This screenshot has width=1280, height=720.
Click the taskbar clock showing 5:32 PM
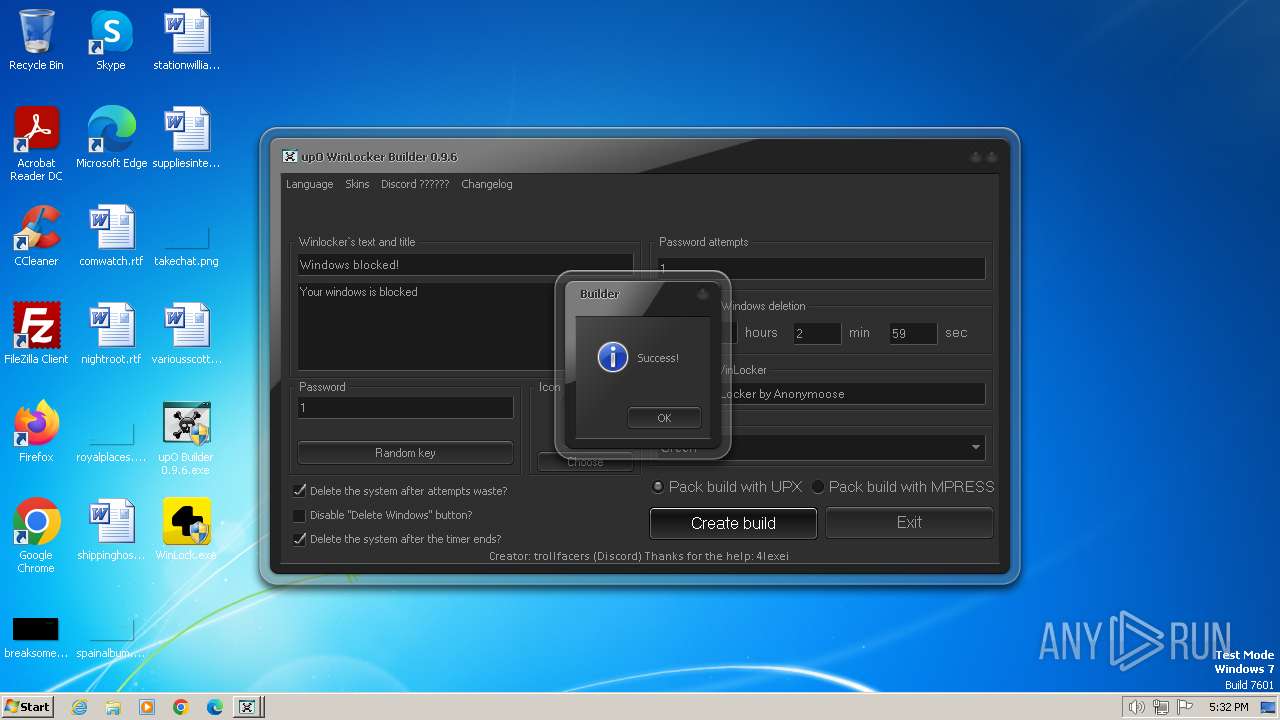click(x=1228, y=707)
